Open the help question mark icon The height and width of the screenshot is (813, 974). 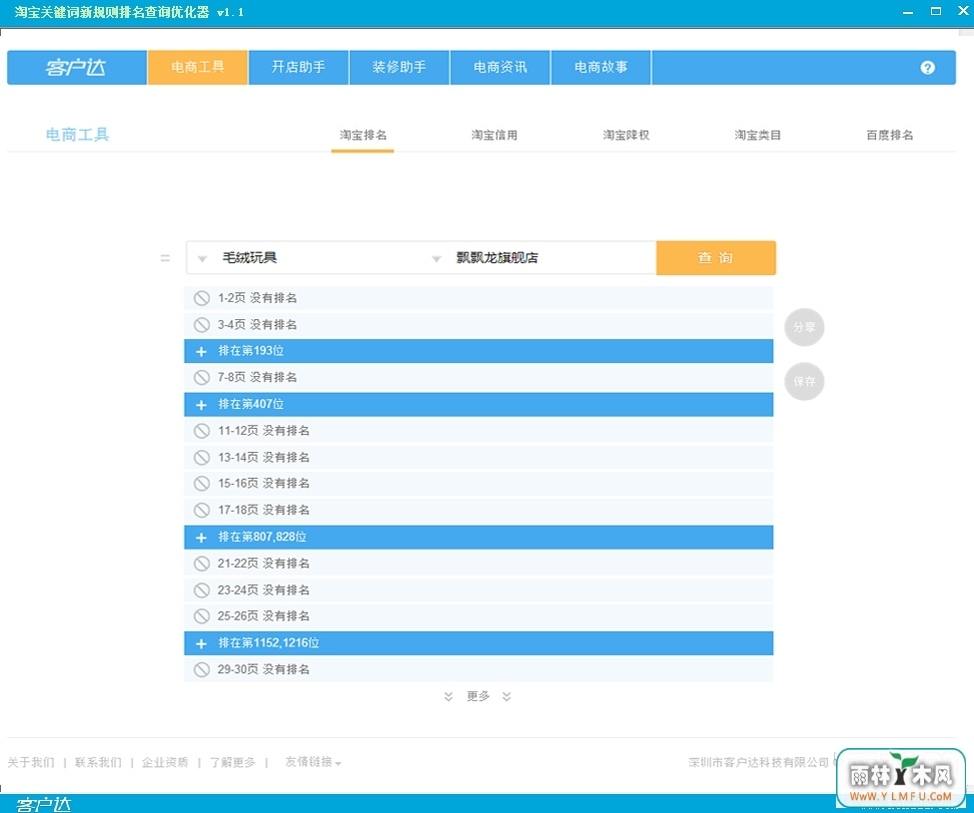pyautogui.click(x=927, y=68)
